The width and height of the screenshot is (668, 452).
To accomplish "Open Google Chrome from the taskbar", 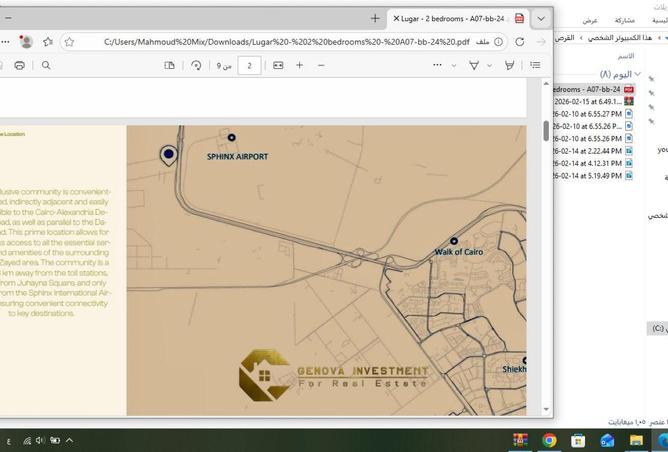I will click(x=549, y=440).
